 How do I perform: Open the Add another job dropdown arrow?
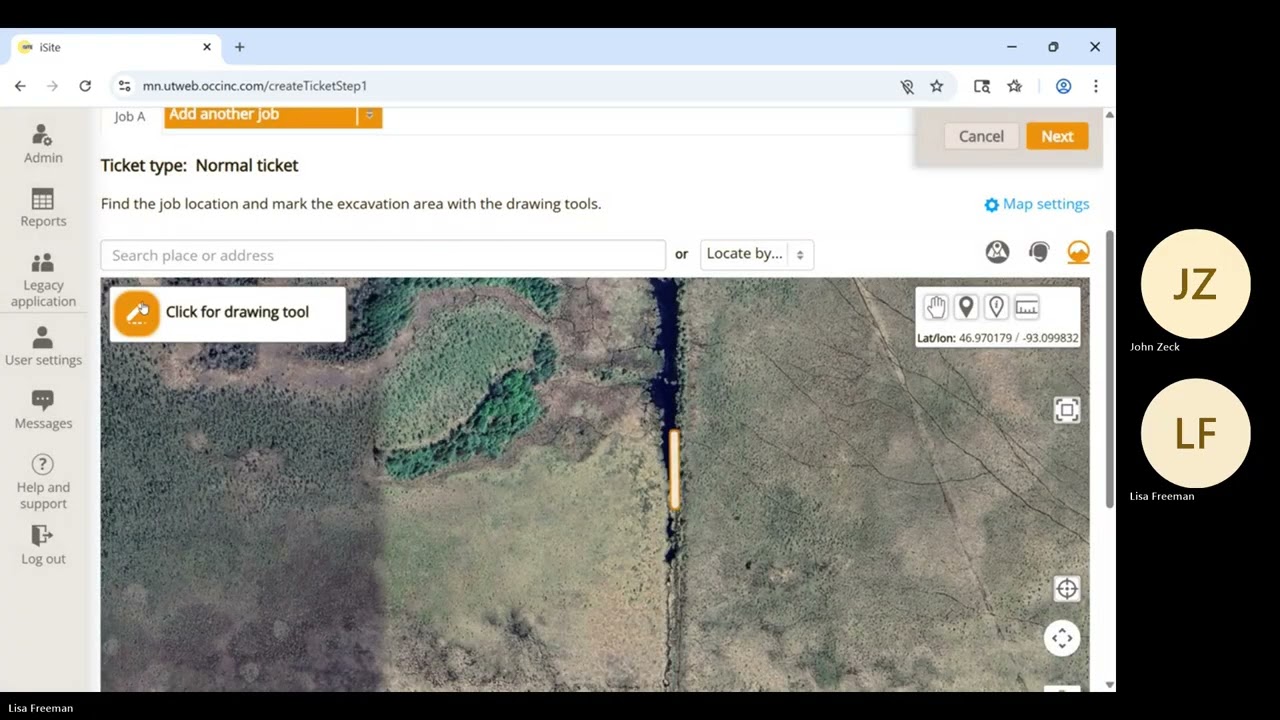tap(369, 115)
